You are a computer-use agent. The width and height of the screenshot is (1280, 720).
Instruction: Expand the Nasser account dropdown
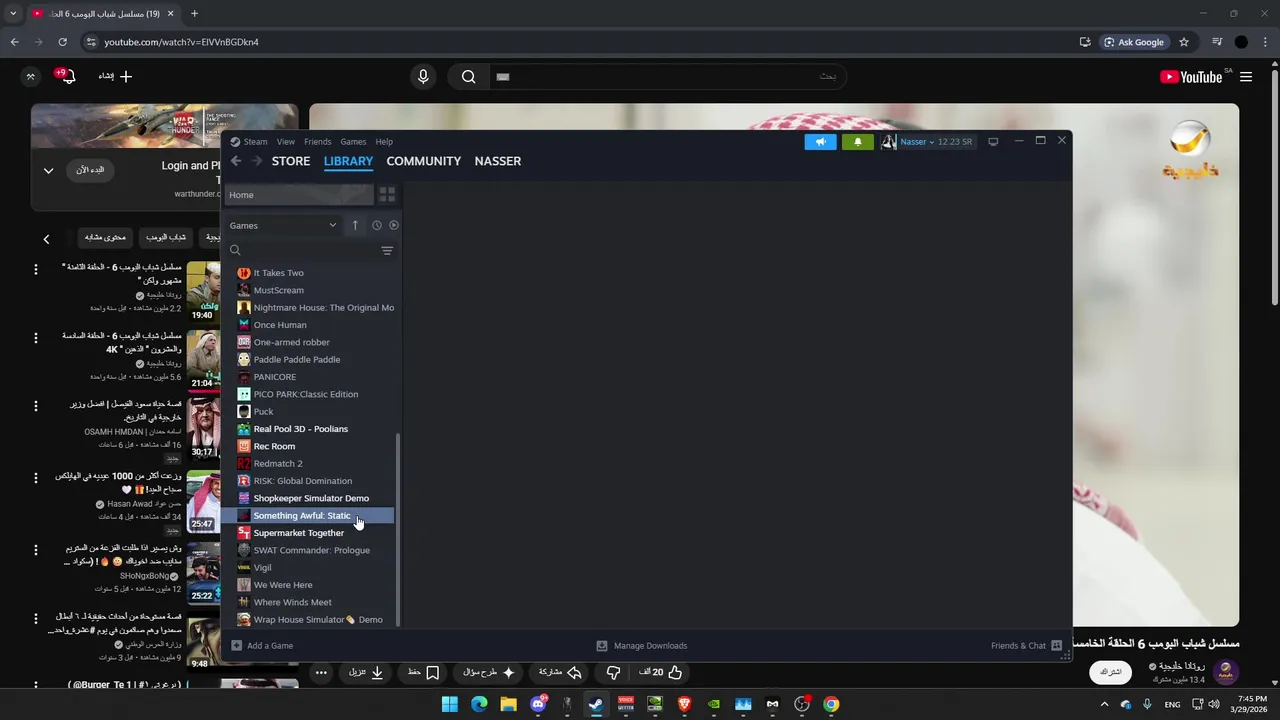coord(917,142)
